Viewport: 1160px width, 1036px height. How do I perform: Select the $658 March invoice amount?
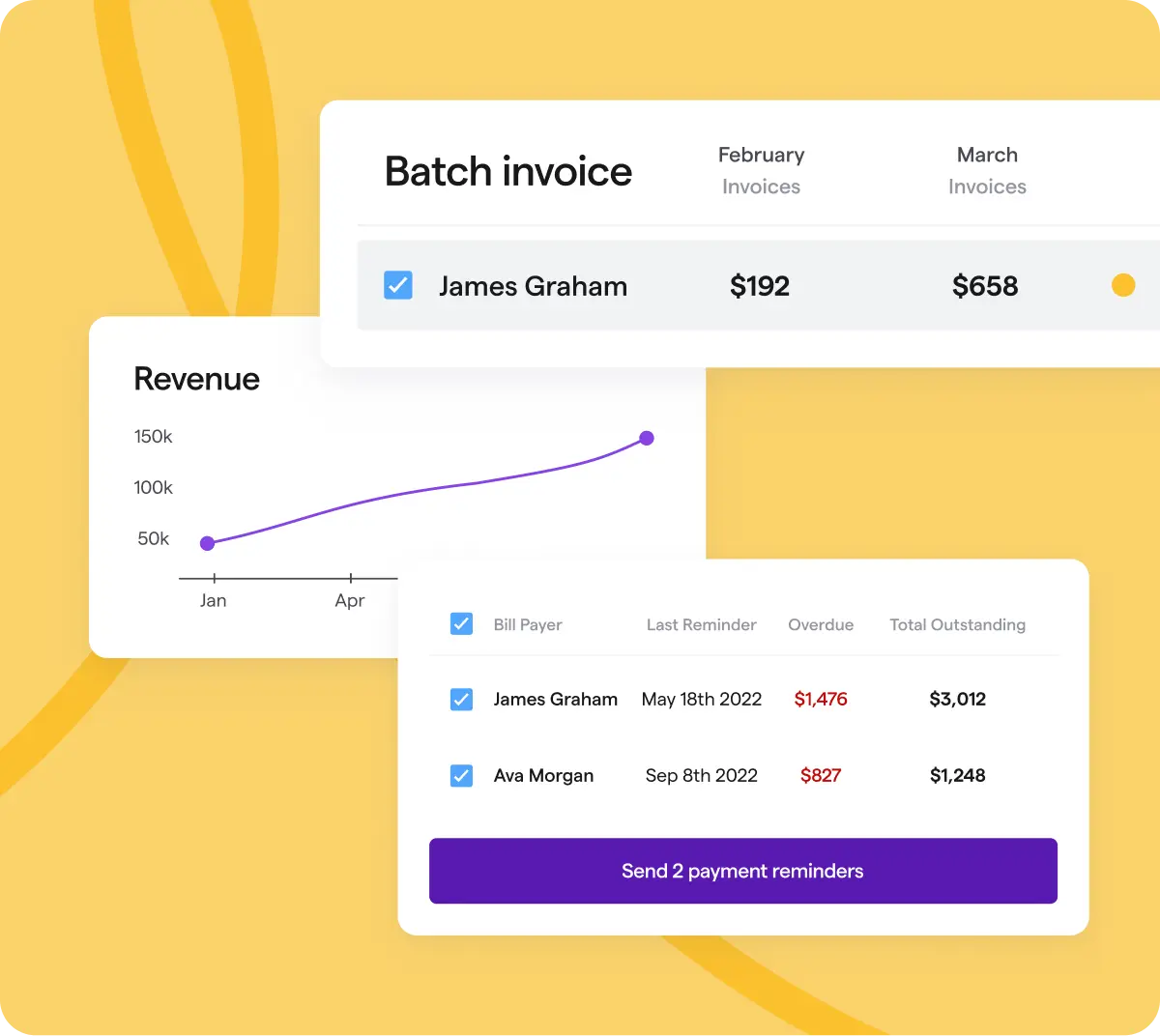click(x=985, y=286)
